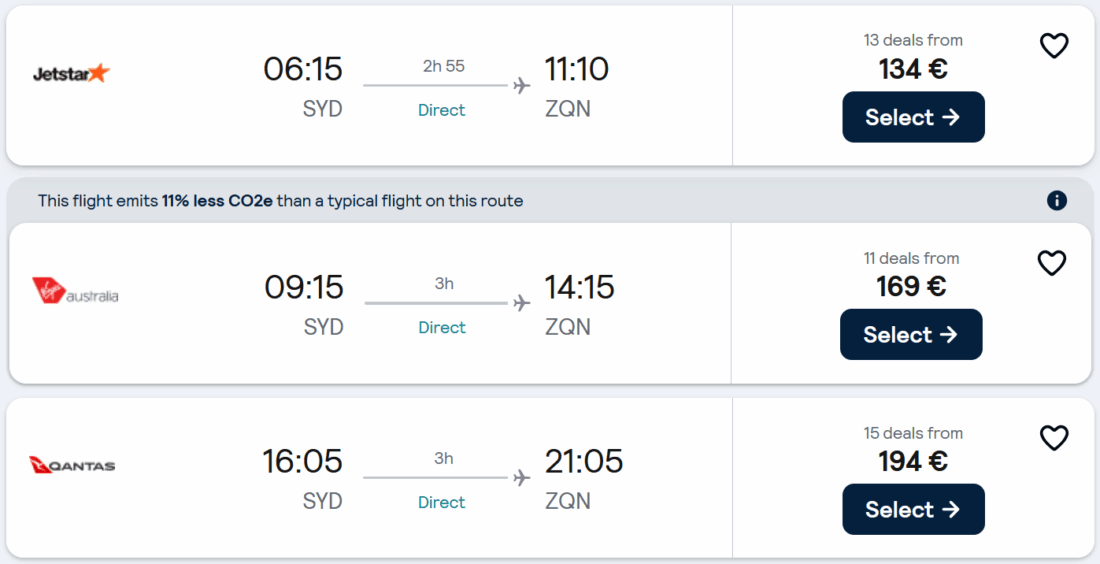Click the 06:15 SYD departure time
Screen dimensions: 1100x564
303,69
